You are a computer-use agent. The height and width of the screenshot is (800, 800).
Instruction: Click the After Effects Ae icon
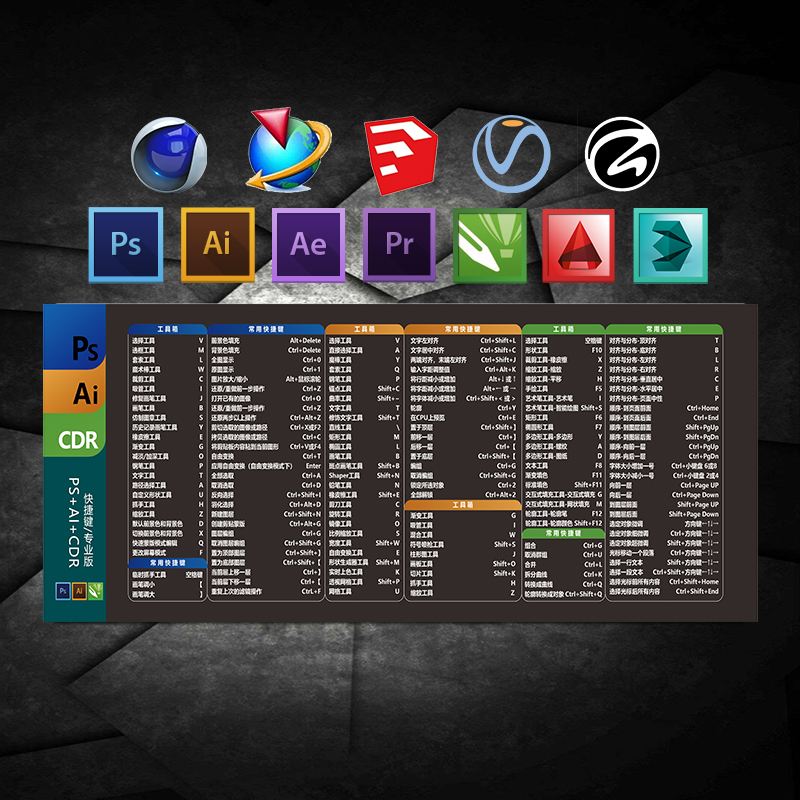pos(308,244)
